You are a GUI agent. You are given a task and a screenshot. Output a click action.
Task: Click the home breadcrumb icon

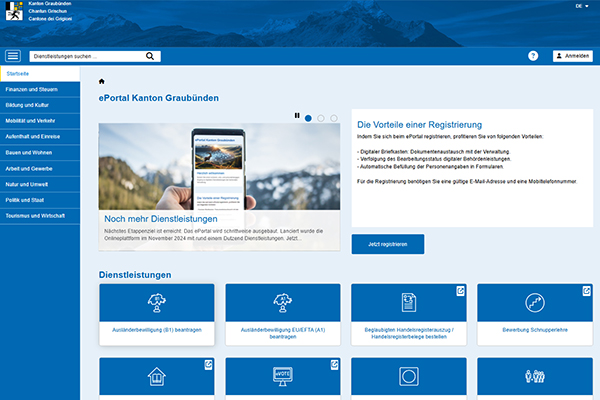coord(102,81)
